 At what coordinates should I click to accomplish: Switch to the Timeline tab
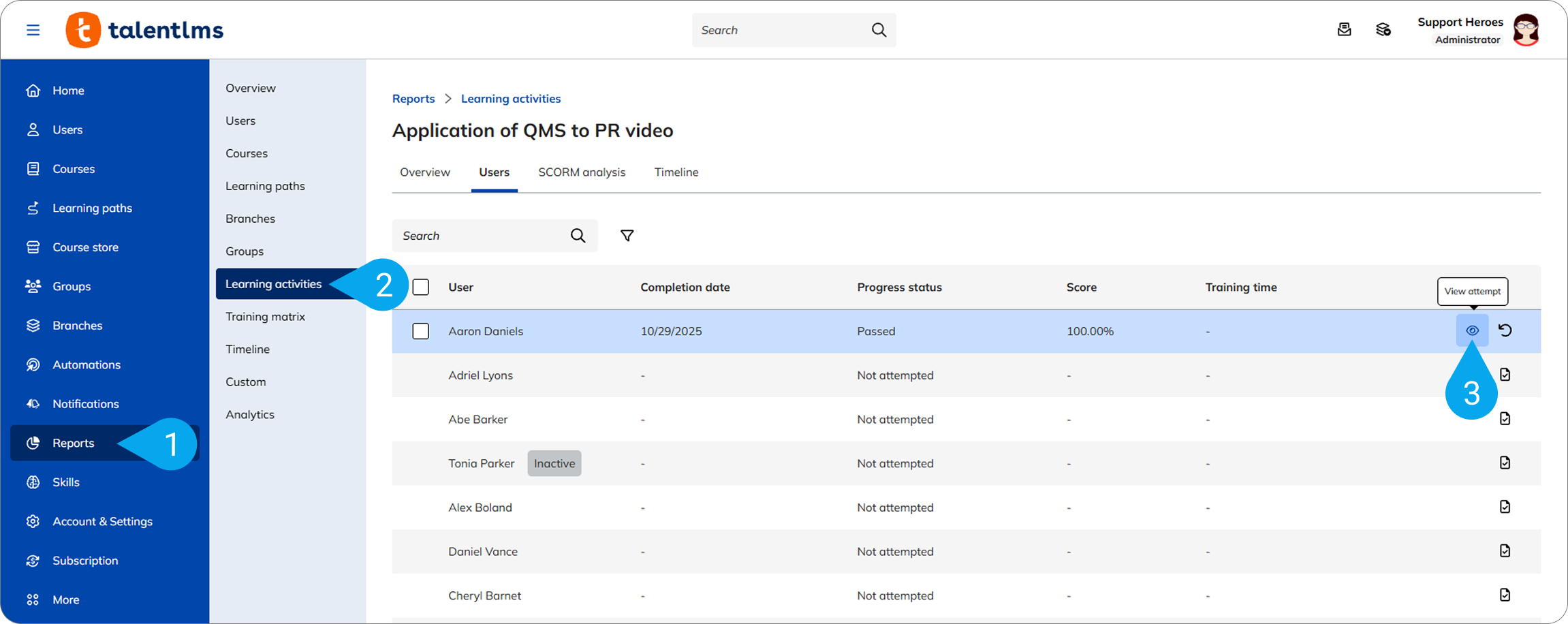676,172
